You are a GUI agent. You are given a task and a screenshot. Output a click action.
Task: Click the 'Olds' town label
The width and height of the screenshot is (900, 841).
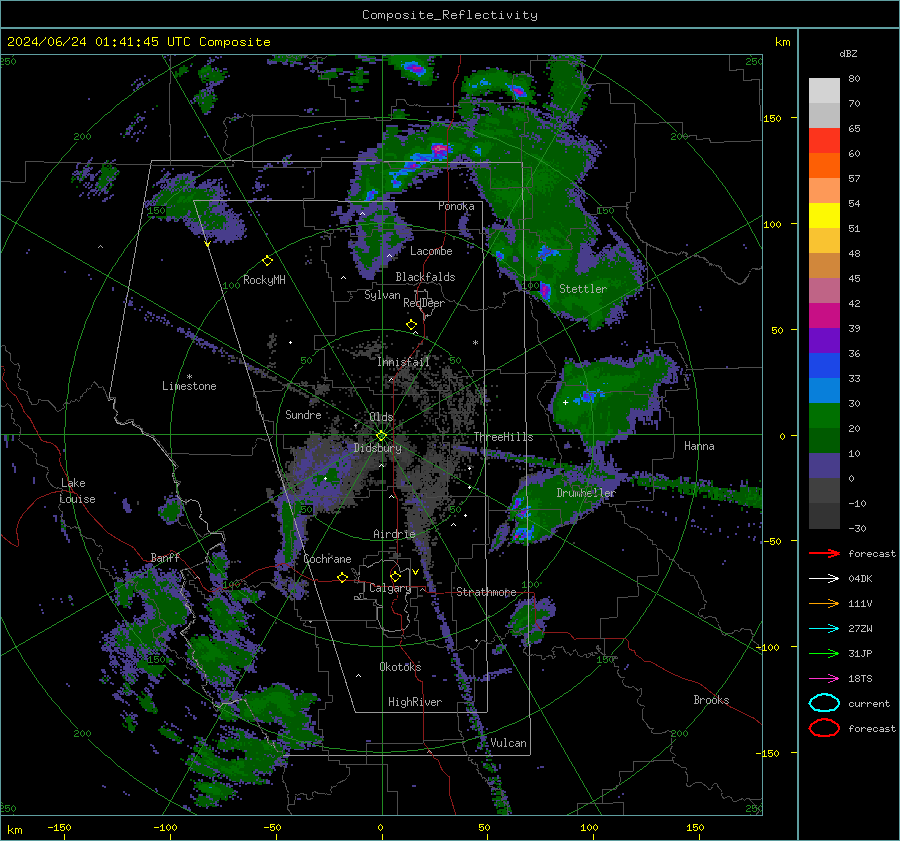381,417
